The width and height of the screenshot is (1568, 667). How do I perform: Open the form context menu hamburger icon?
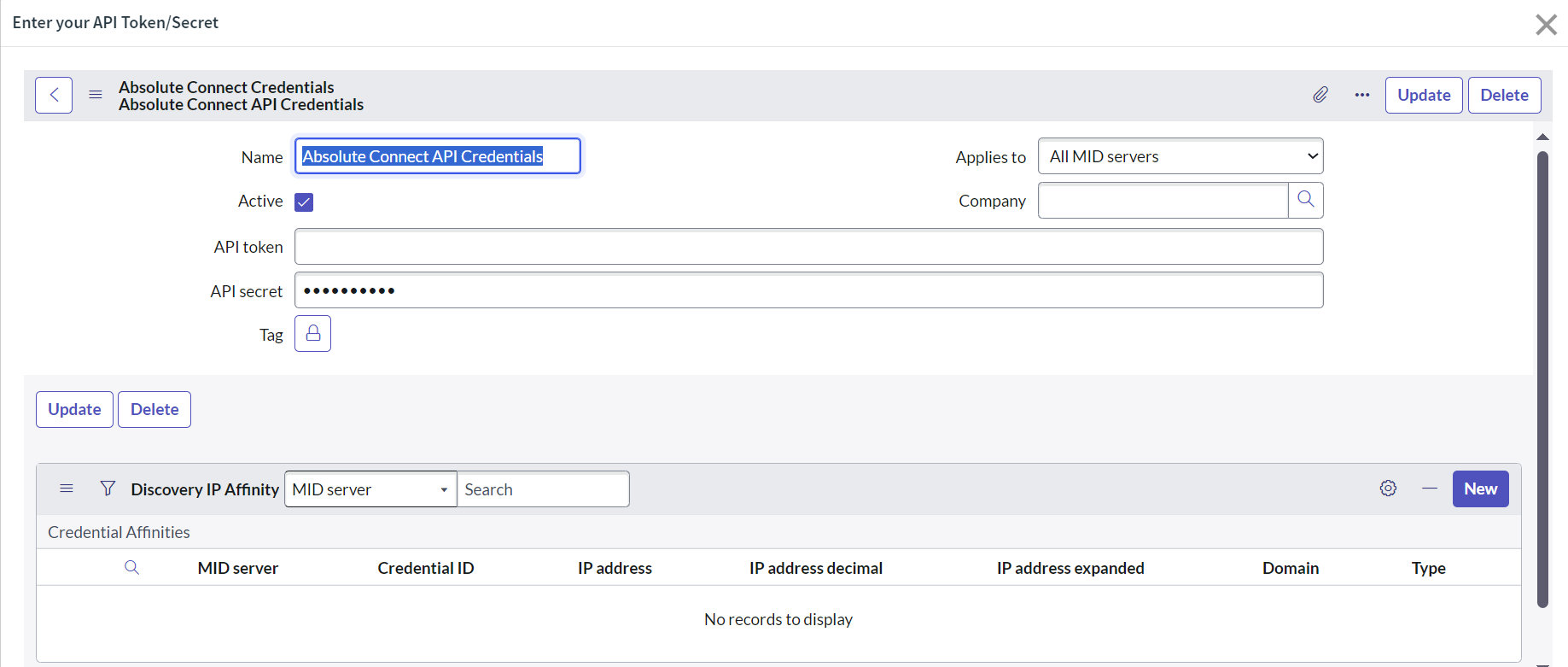pyautogui.click(x=96, y=95)
